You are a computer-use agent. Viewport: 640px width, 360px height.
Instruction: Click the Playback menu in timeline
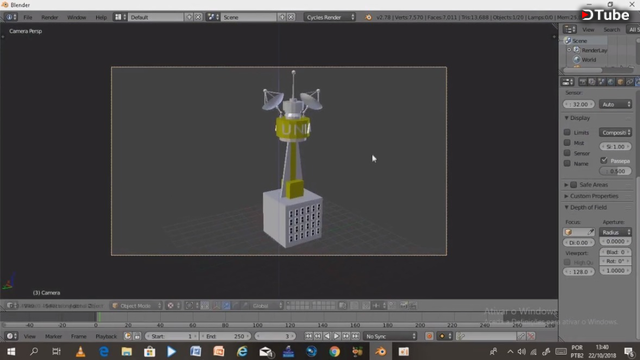point(106,336)
